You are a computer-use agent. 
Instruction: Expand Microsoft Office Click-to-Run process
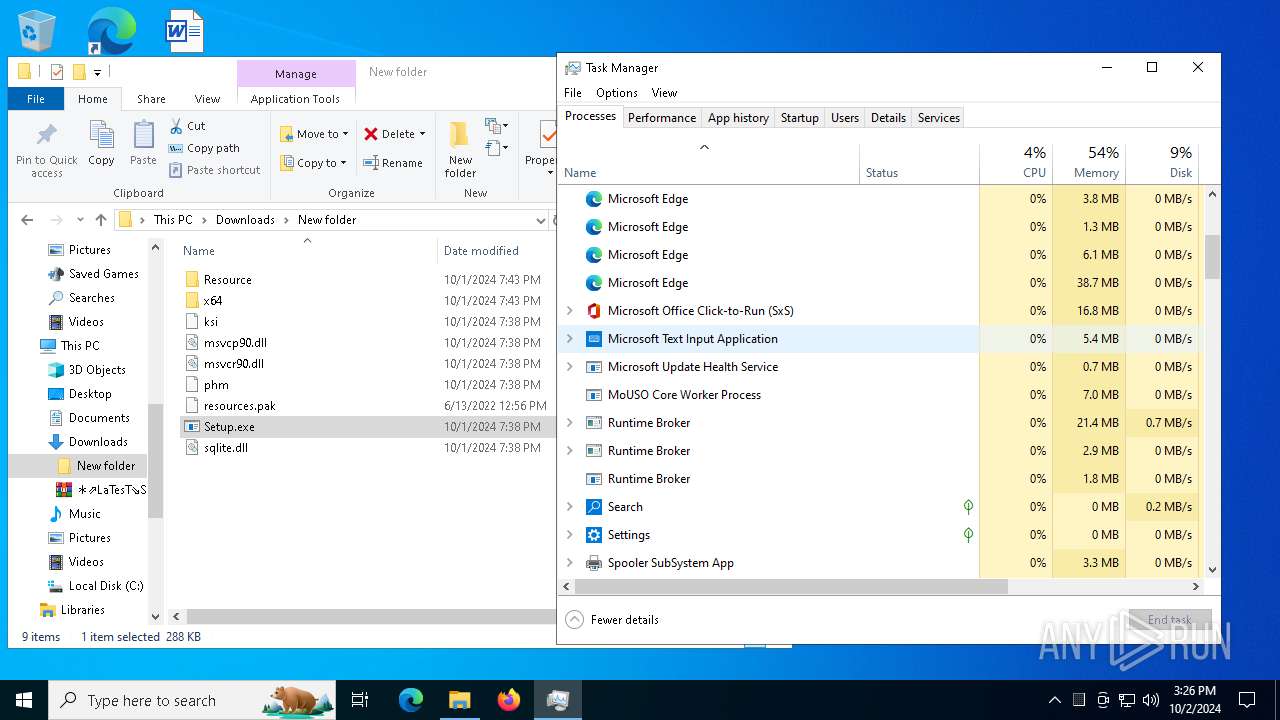(570, 311)
